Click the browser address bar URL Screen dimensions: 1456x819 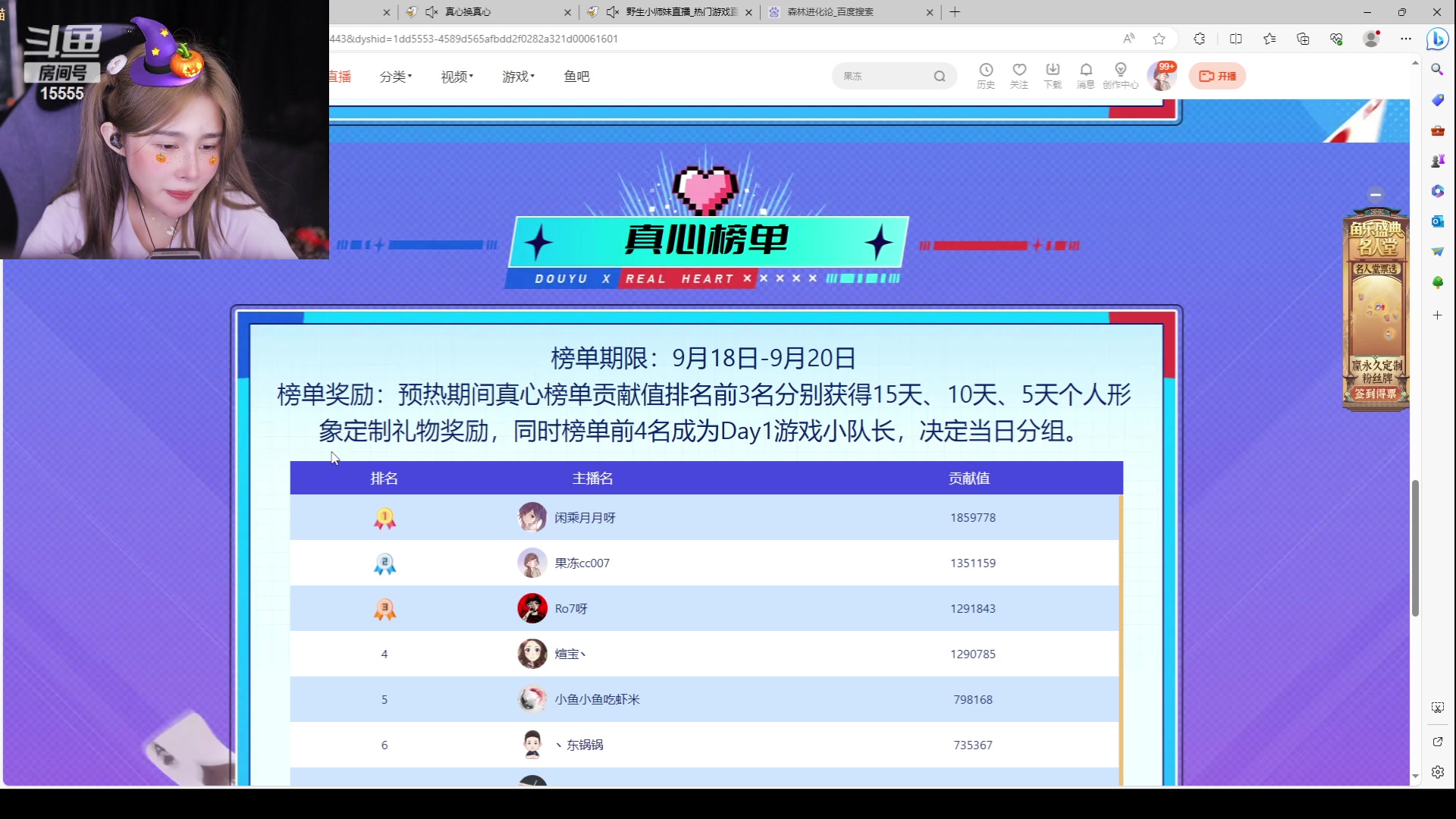pyautogui.click(x=473, y=39)
